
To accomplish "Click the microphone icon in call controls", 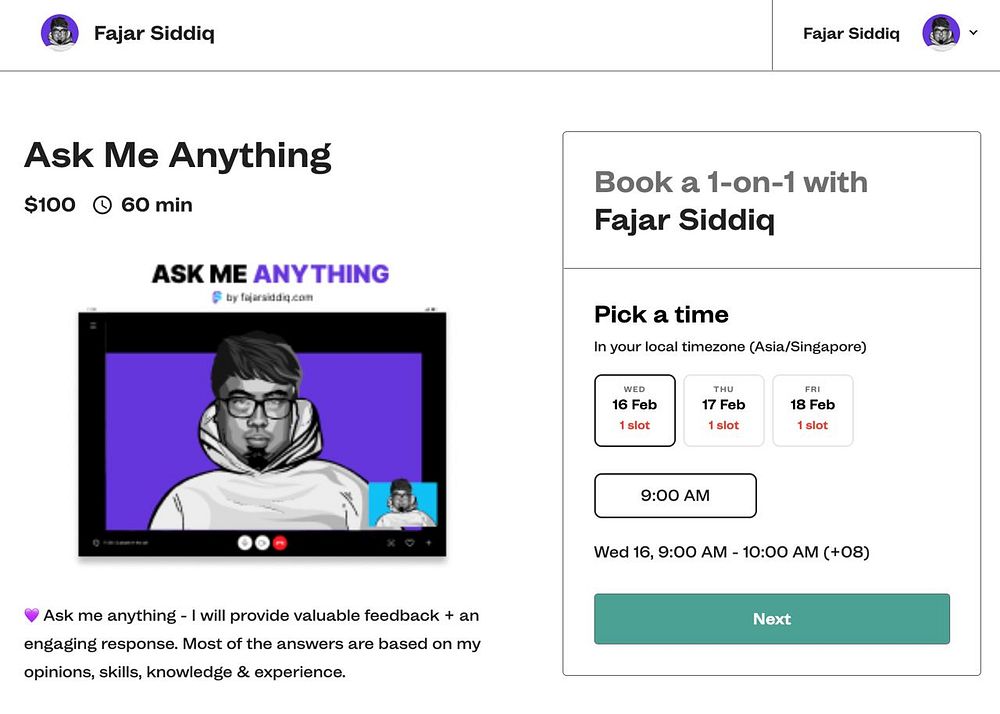I will tap(244, 543).
